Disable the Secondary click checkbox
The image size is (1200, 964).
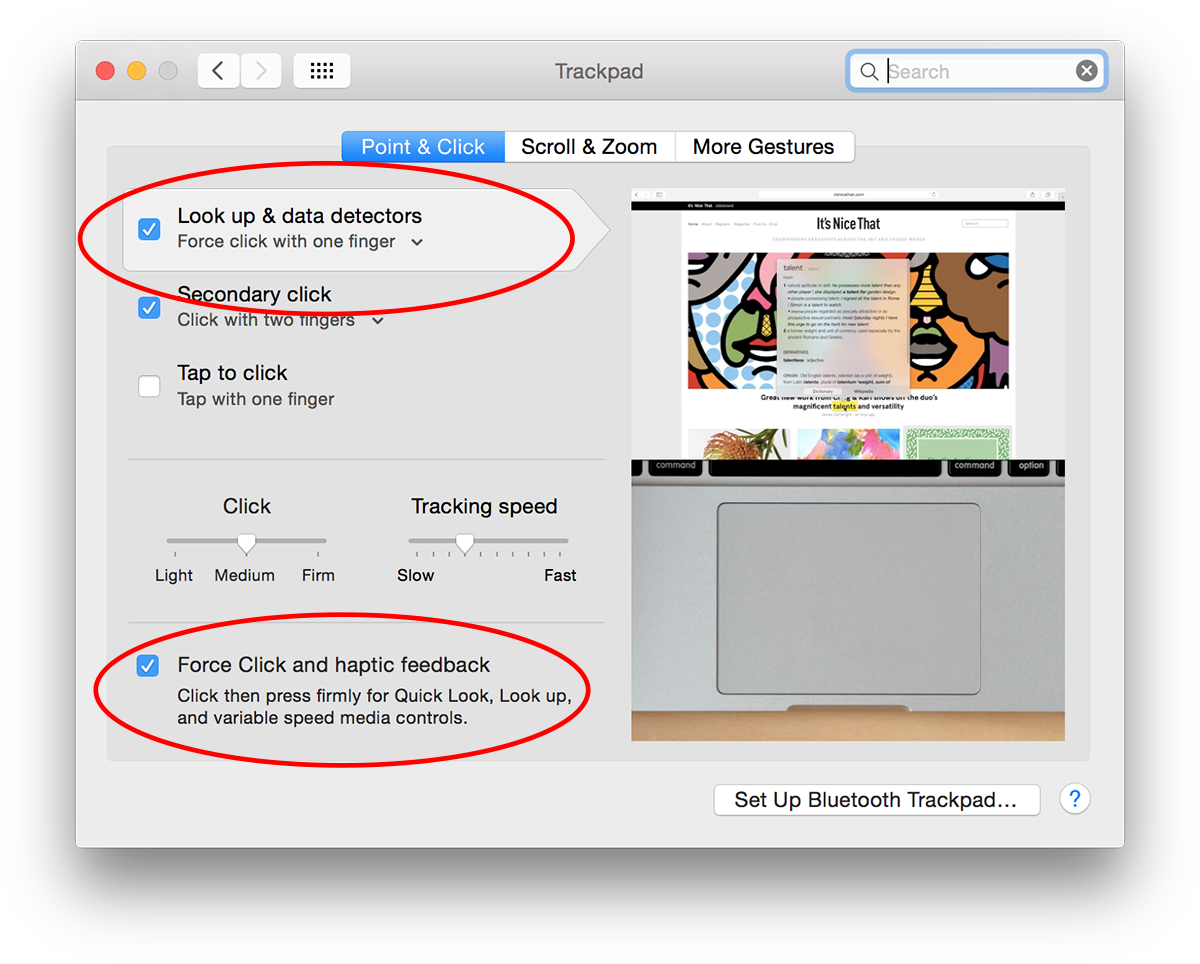149,307
